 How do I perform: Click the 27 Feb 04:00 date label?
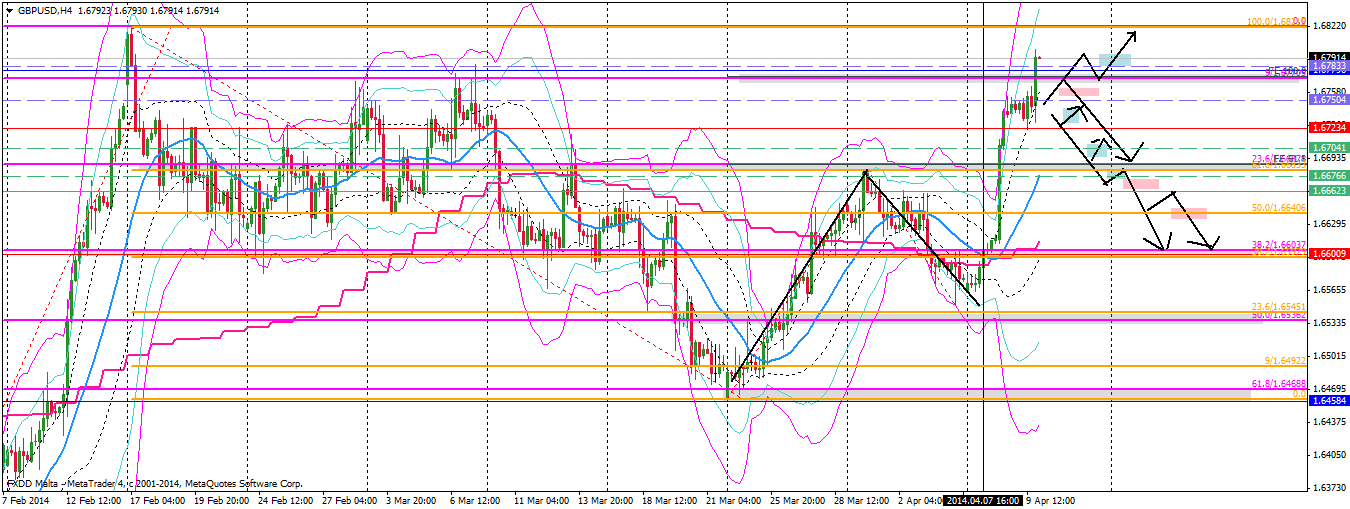pyautogui.click(x=348, y=500)
